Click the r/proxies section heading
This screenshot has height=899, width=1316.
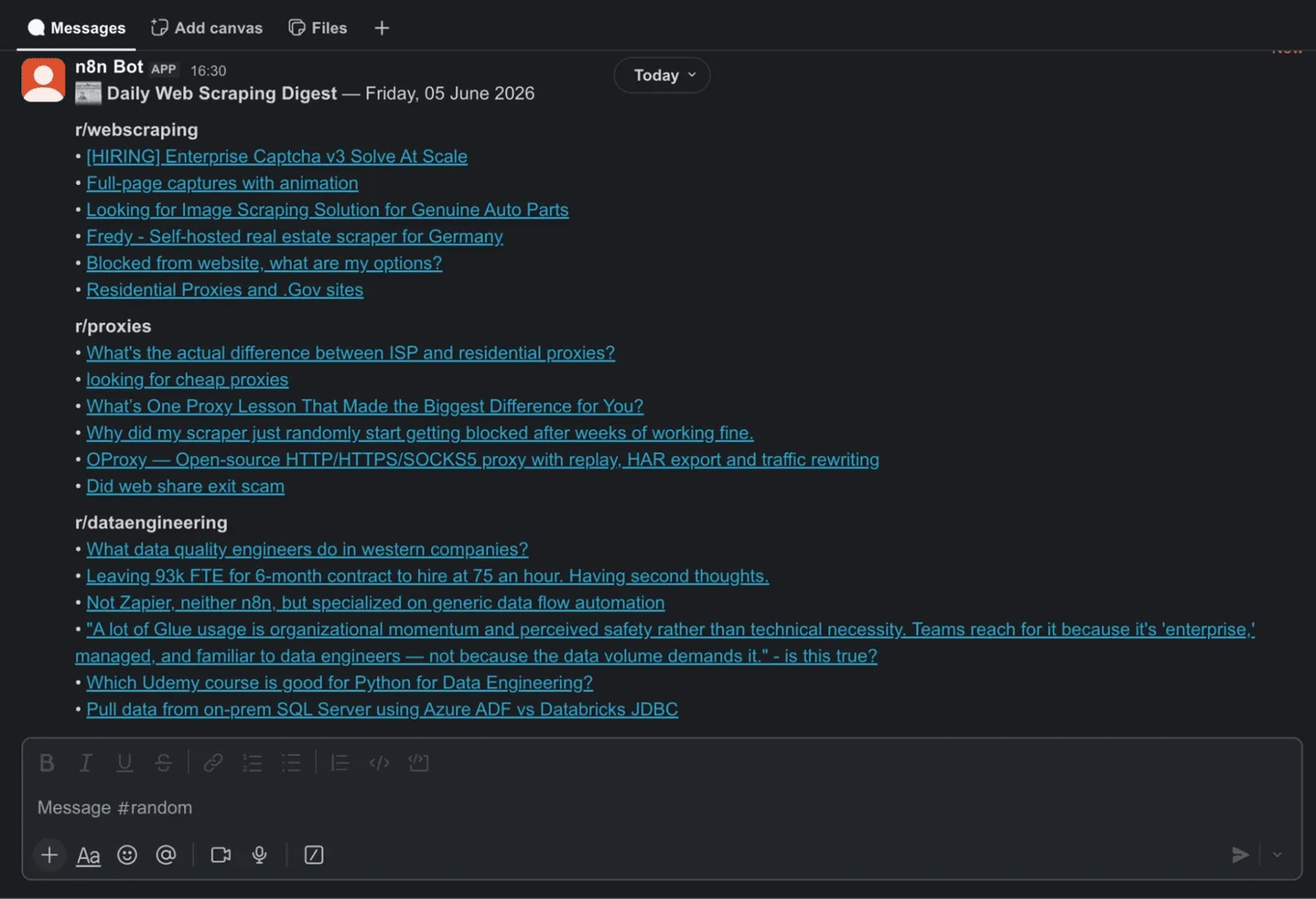(113, 326)
